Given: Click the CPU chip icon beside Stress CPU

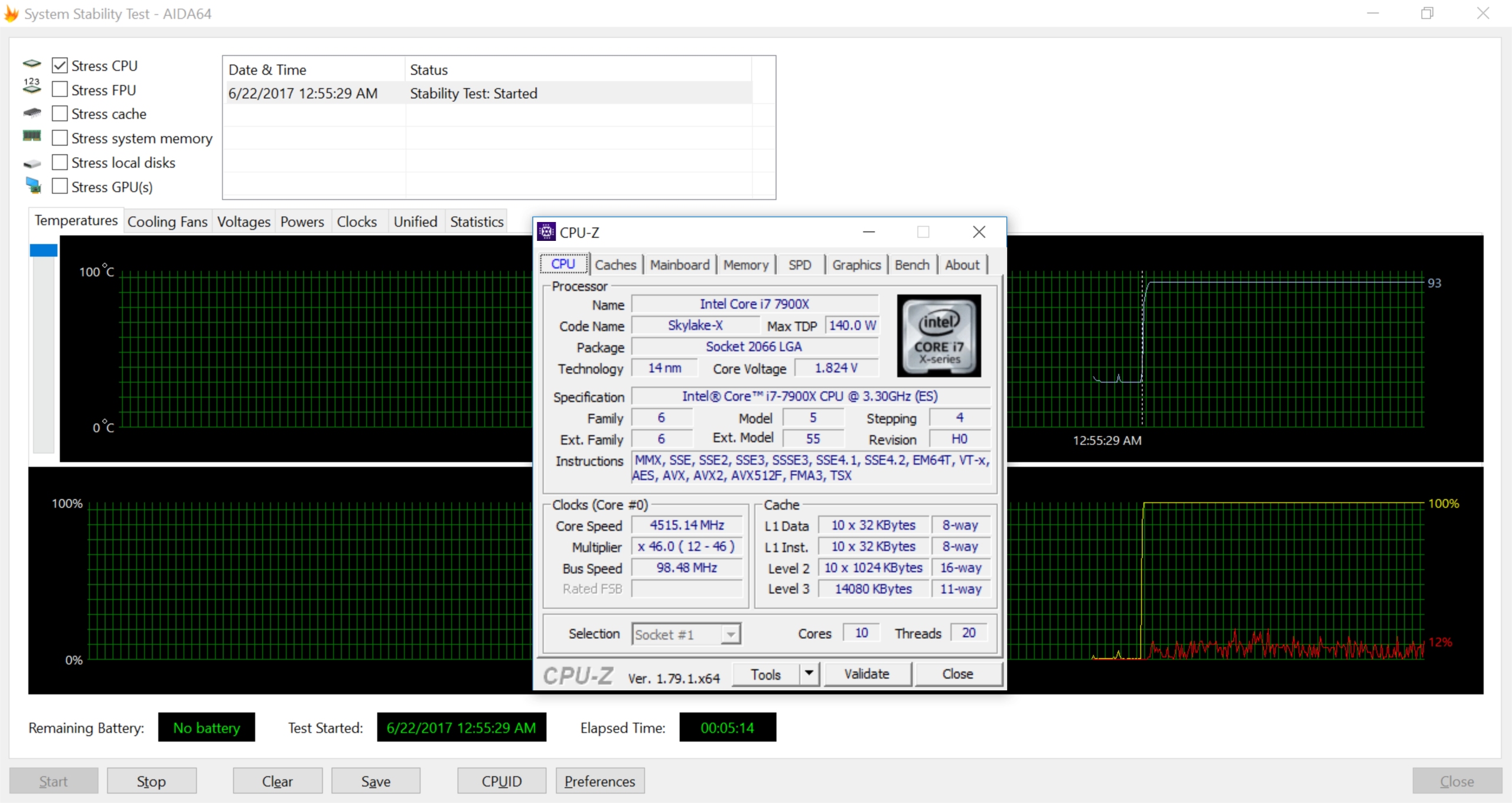Looking at the screenshot, I should click(32, 64).
